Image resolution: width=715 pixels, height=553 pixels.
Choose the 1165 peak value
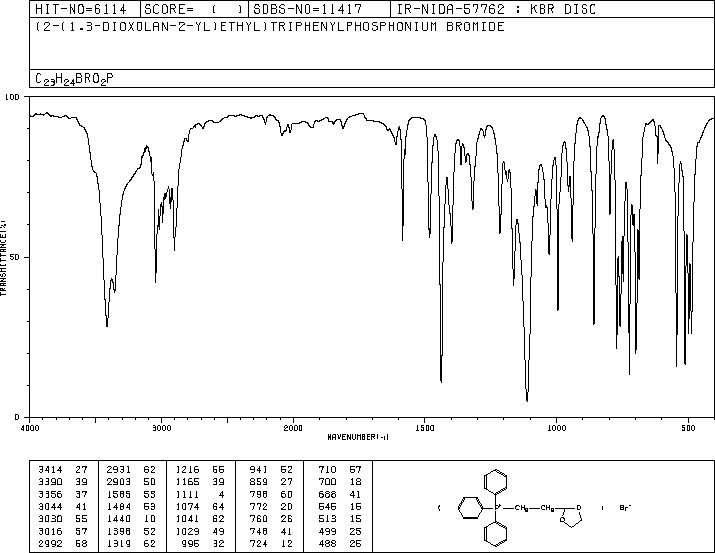pyautogui.click(x=188, y=481)
